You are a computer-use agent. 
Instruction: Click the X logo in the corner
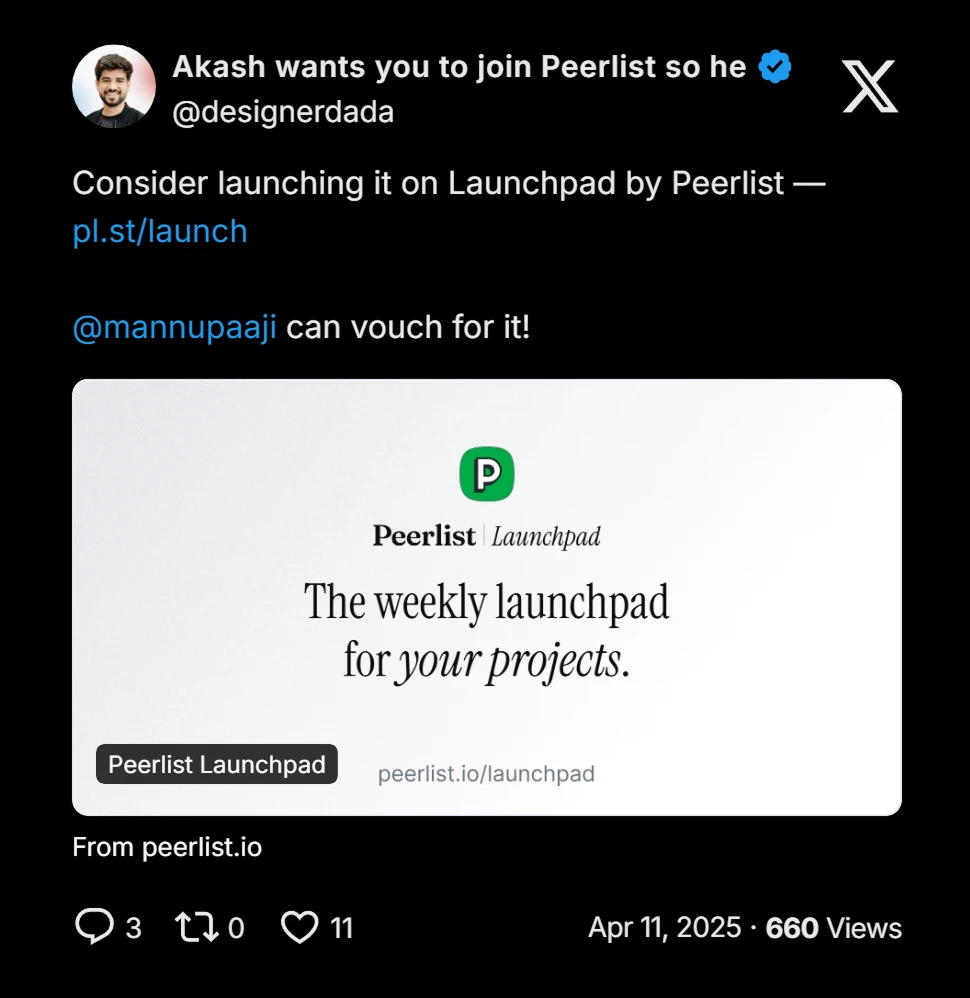869,86
